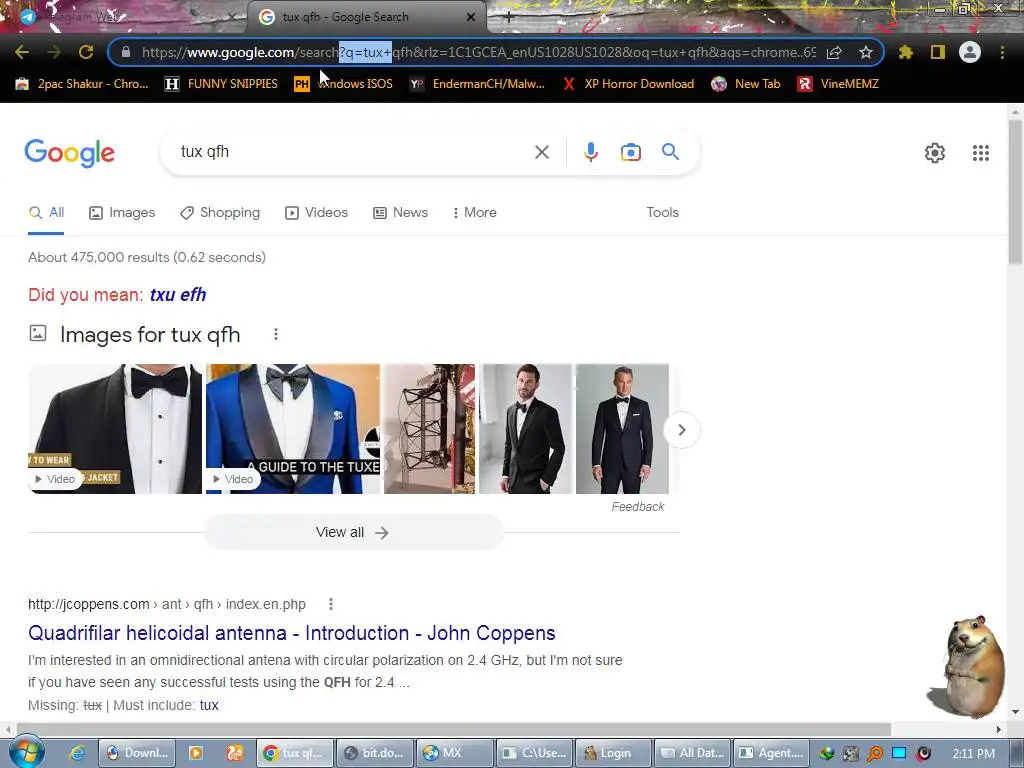Open the Windows Start orb
1024x768 pixels.
tap(27, 752)
